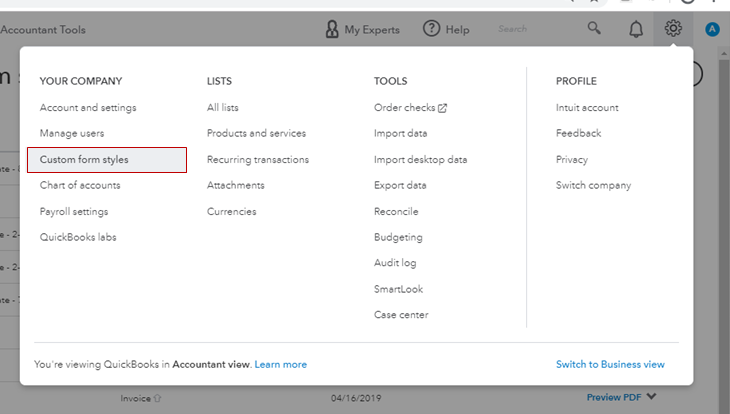Click the TOOLS column heading

(390, 81)
